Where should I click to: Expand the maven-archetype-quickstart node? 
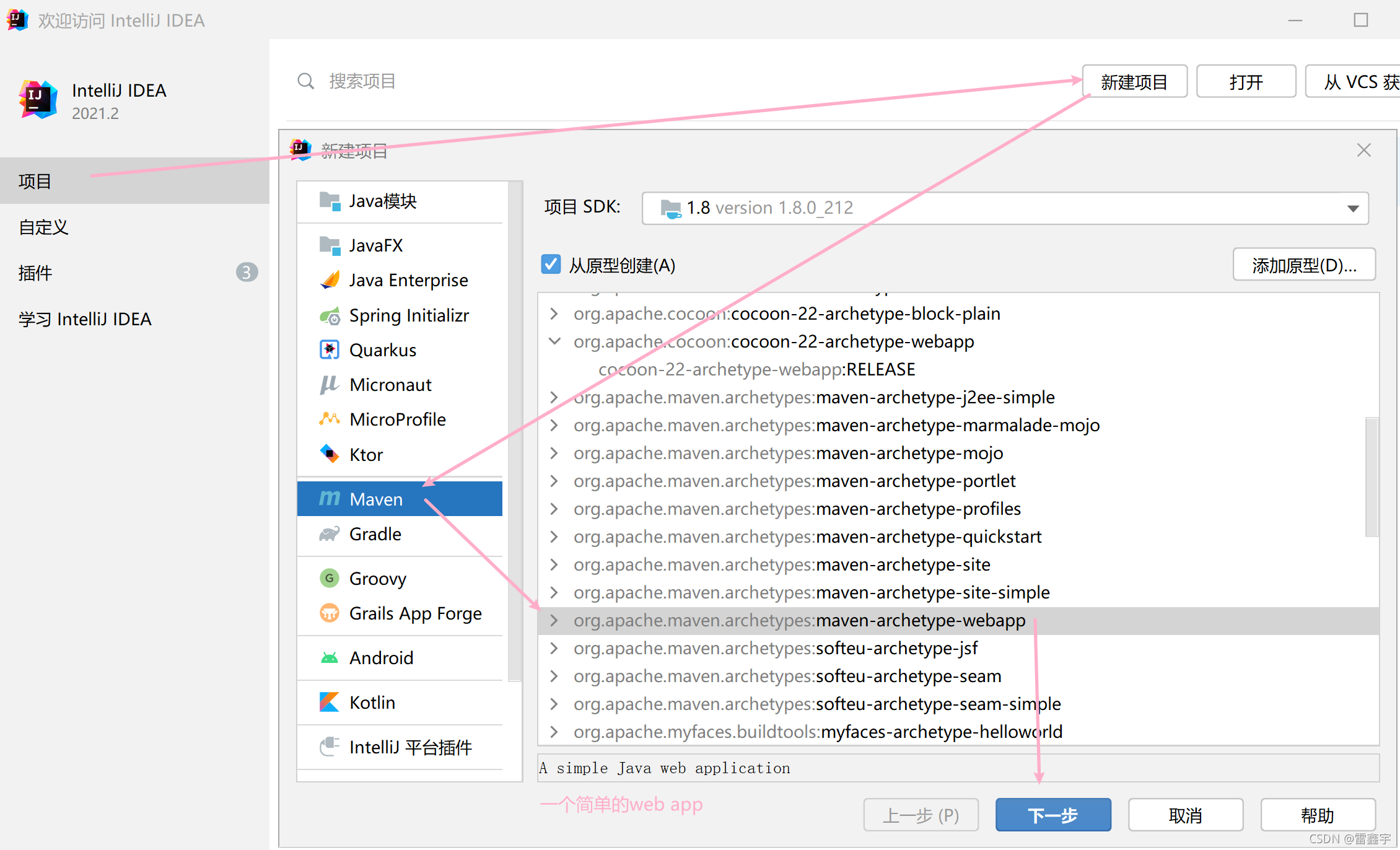(x=554, y=537)
